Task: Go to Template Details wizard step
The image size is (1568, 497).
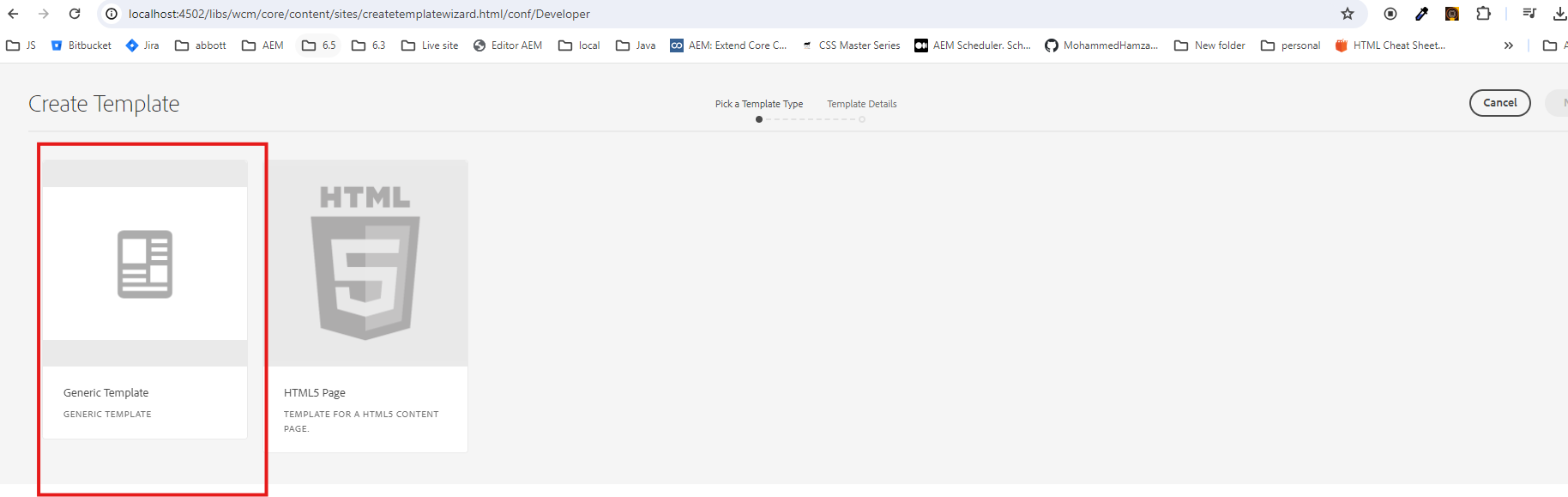Action: [x=861, y=104]
